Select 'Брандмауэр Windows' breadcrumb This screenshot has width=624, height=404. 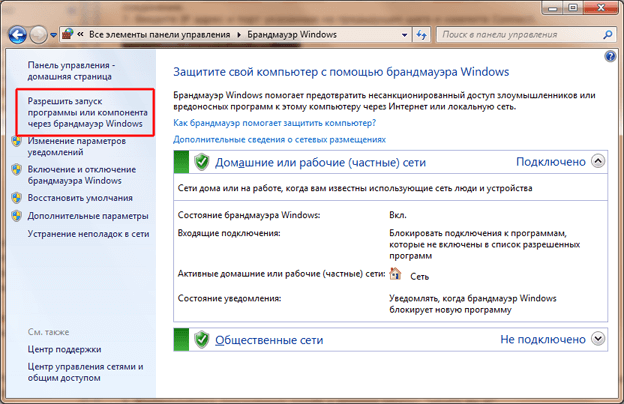tap(292, 35)
